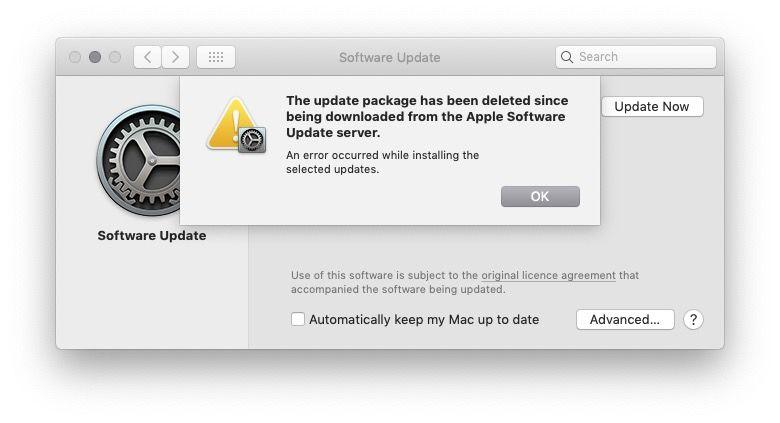Viewport: 780px width, 423px height.
Task: Enable Automatically keep my Mac up to date
Action: pyautogui.click(x=297, y=319)
